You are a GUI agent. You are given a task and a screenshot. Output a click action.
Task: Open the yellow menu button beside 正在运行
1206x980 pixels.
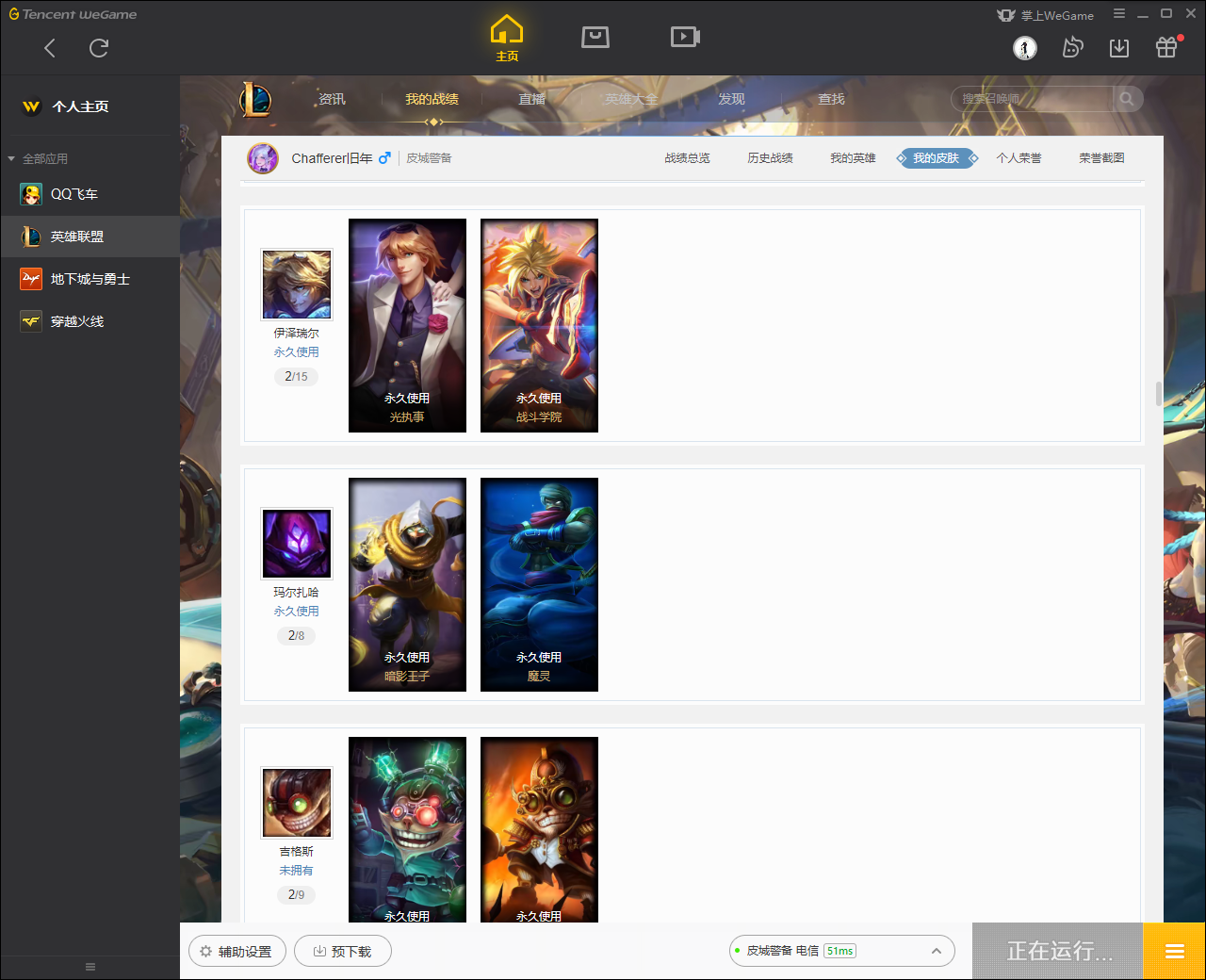pyautogui.click(x=1174, y=952)
